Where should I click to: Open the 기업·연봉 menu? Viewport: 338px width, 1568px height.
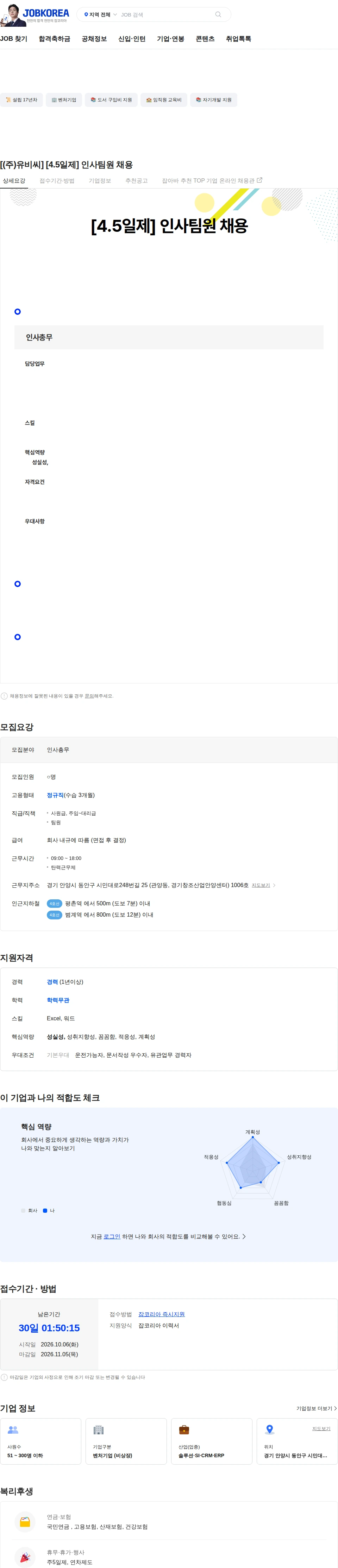coord(170,39)
